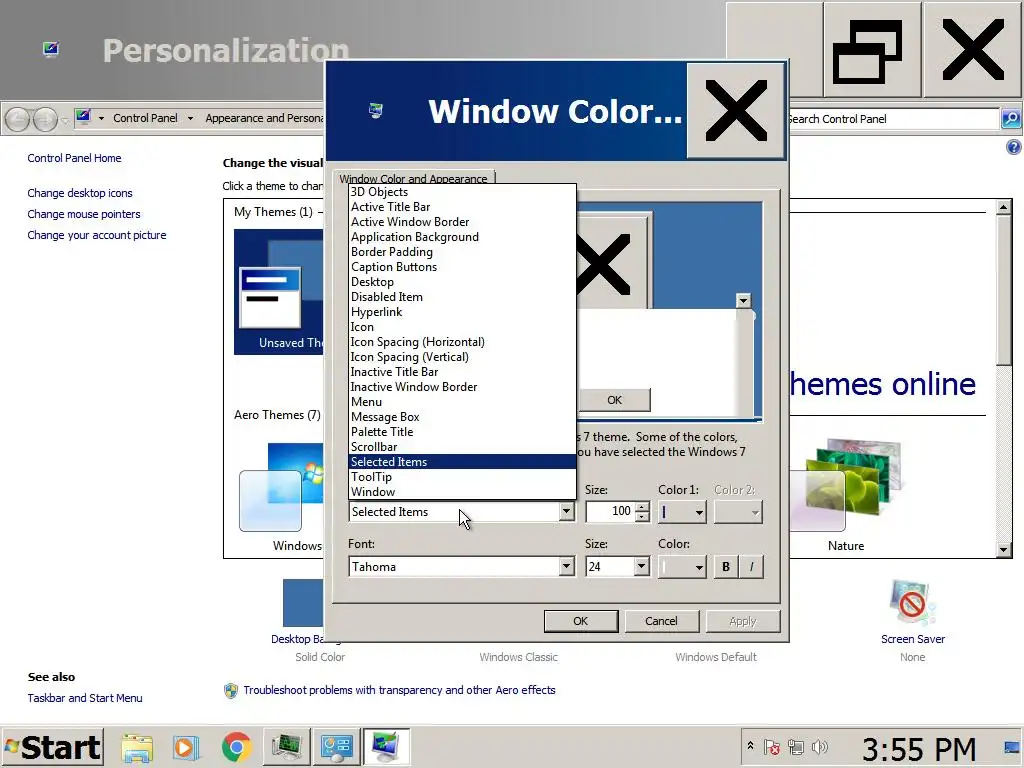Image resolution: width=1024 pixels, height=768 pixels.
Task: Select "Application Background" from the list
Action: click(462, 237)
